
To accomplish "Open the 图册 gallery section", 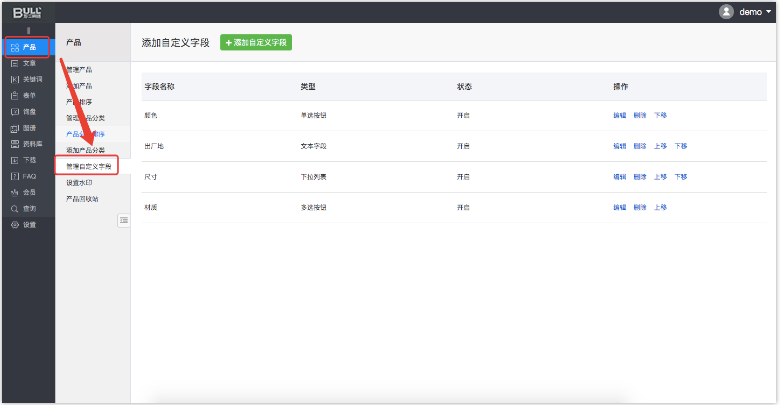I will [28, 128].
